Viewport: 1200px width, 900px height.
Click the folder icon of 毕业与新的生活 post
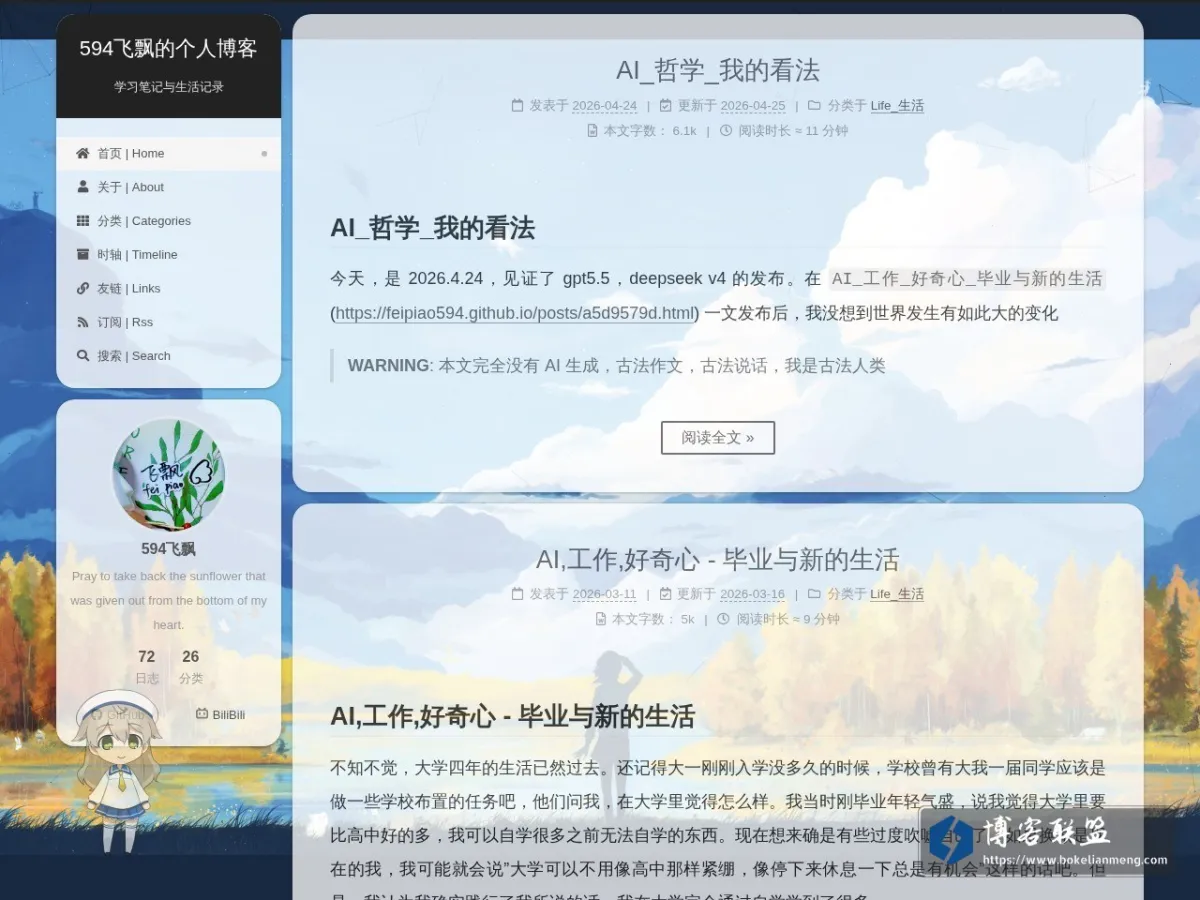pyautogui.click(x=814, y=594)
